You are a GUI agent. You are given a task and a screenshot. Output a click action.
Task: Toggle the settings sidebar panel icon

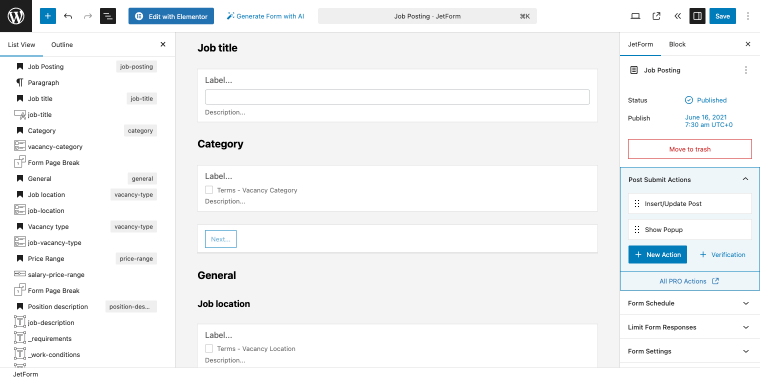point(697,16)
